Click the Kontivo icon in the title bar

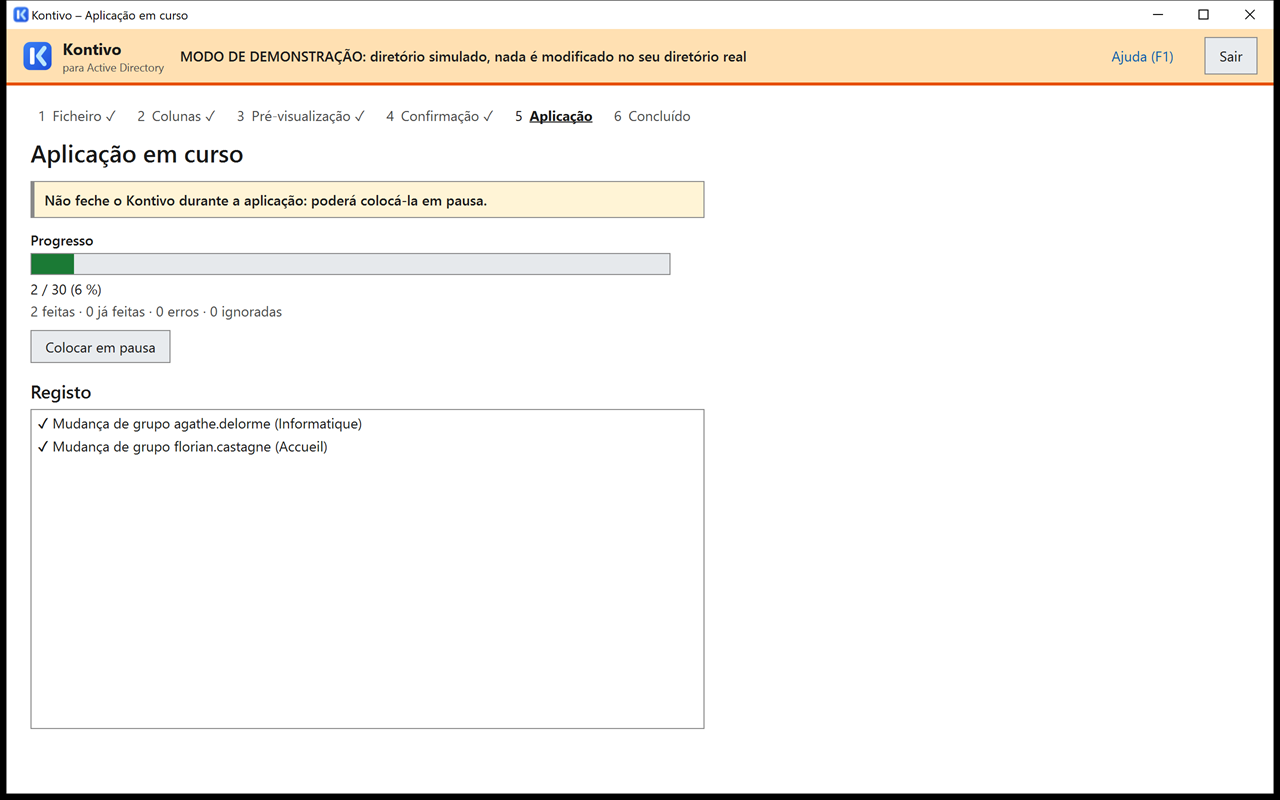coord(20,15)
